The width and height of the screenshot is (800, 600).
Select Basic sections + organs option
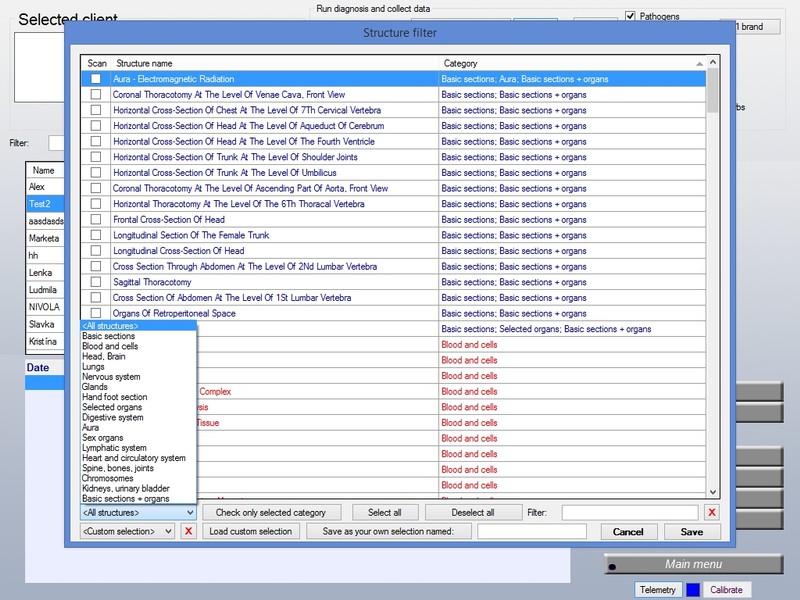[126, 498]
